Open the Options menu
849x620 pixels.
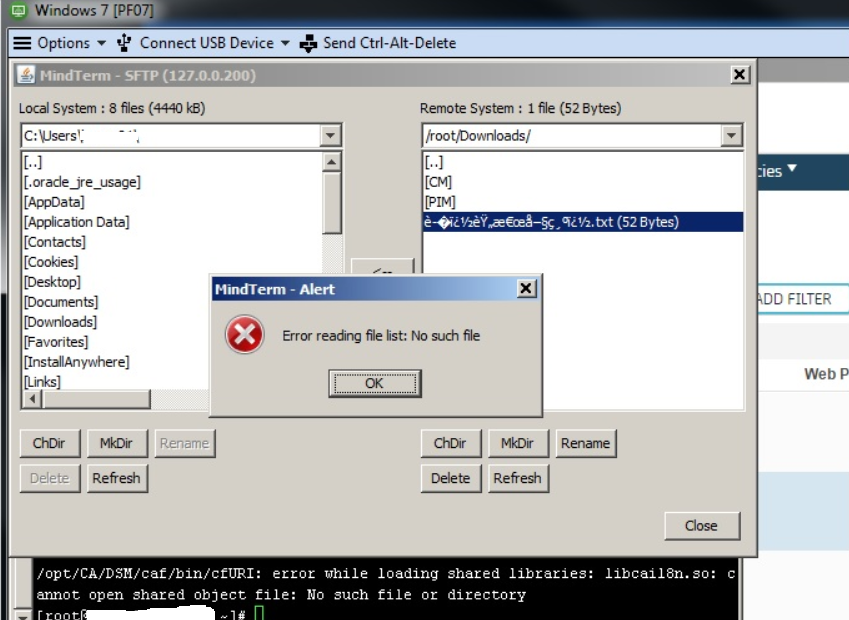click(x=59, y=43)
